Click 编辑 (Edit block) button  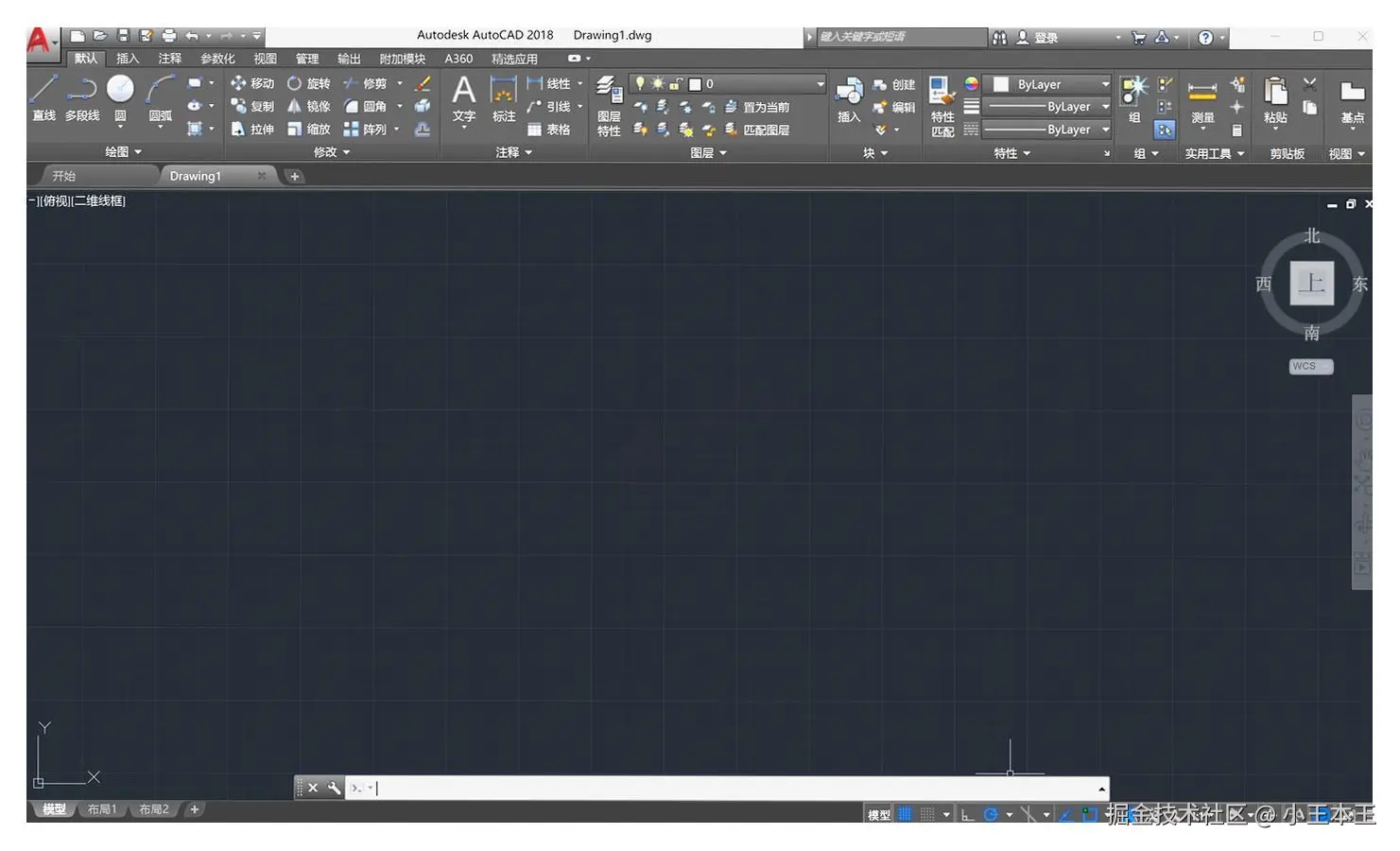pos(894,107)
